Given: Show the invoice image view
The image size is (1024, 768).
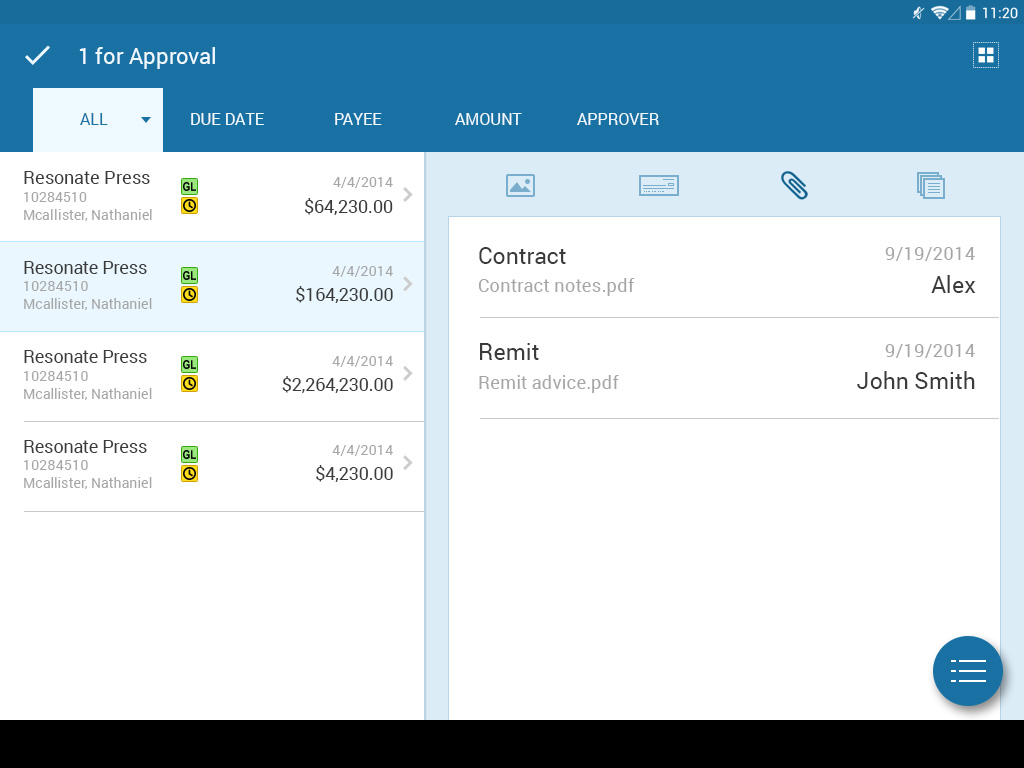Looking at the screenshot, I should coord(520,185).
